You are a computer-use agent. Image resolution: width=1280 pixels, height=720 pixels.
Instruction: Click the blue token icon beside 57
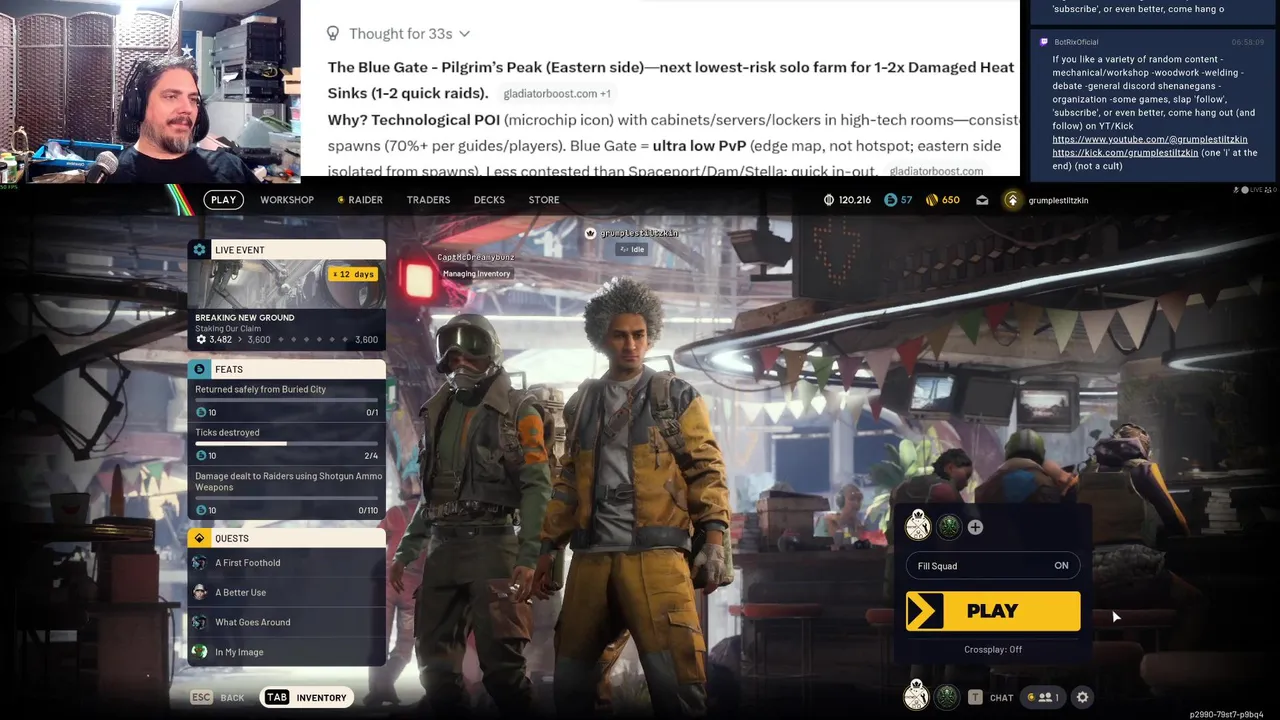tap(891, 200)
